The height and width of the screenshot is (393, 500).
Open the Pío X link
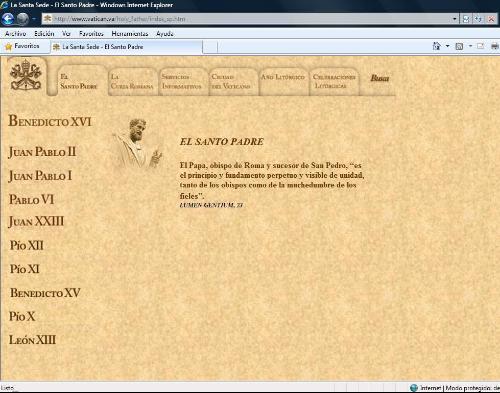click(22, 316)
